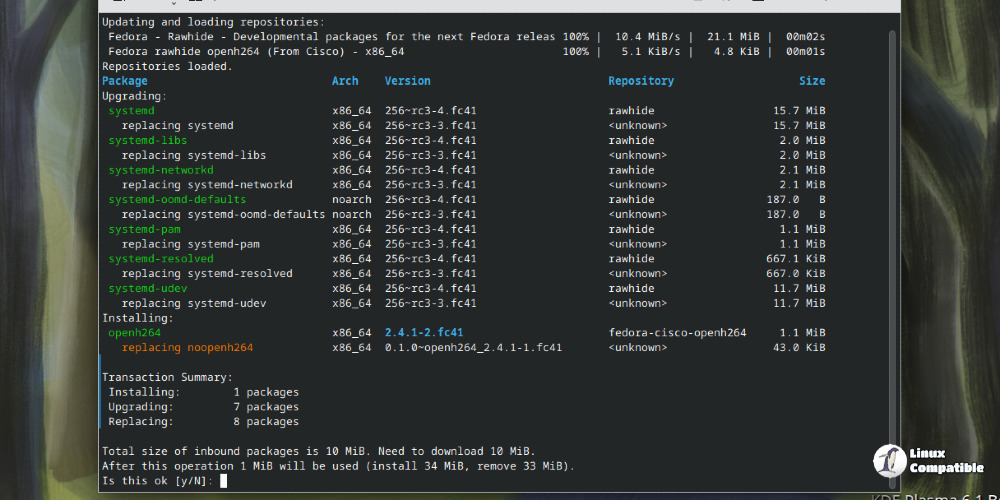Select the Arch column header
The height and width of the screenshot is (500, 1000).
pos(345,81)
